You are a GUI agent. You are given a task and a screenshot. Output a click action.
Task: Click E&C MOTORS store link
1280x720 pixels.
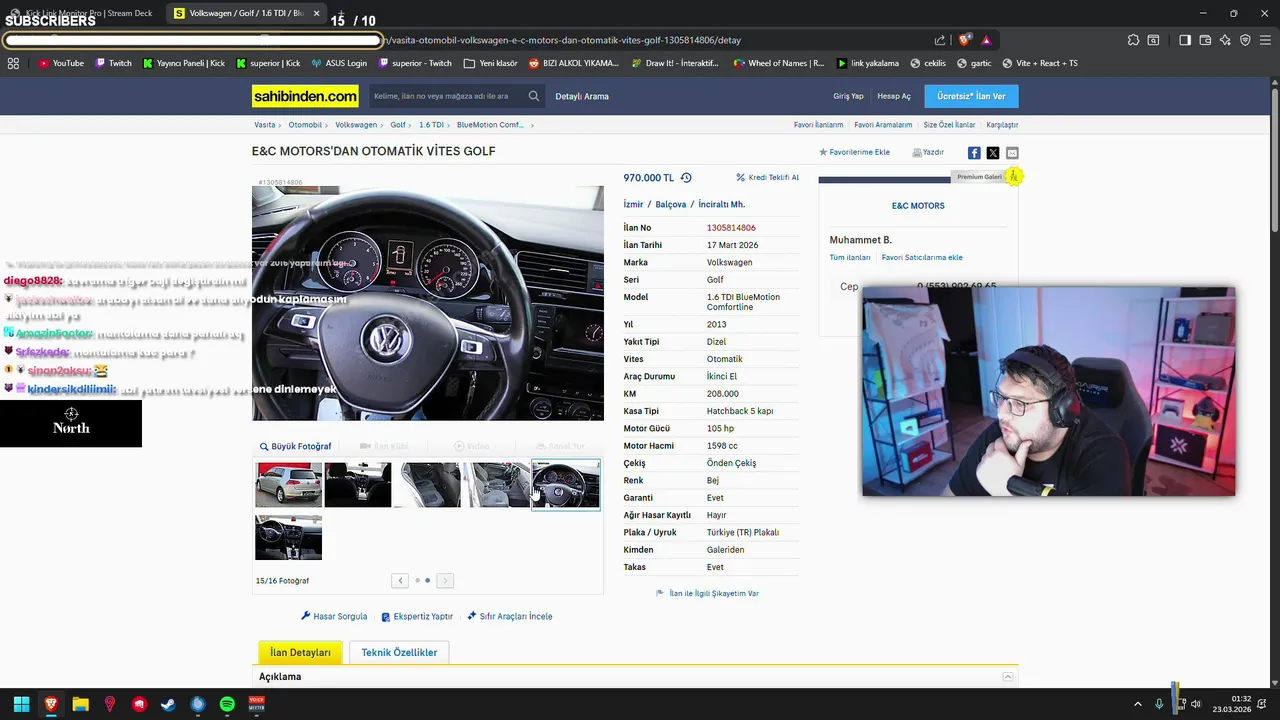(918, 205)
